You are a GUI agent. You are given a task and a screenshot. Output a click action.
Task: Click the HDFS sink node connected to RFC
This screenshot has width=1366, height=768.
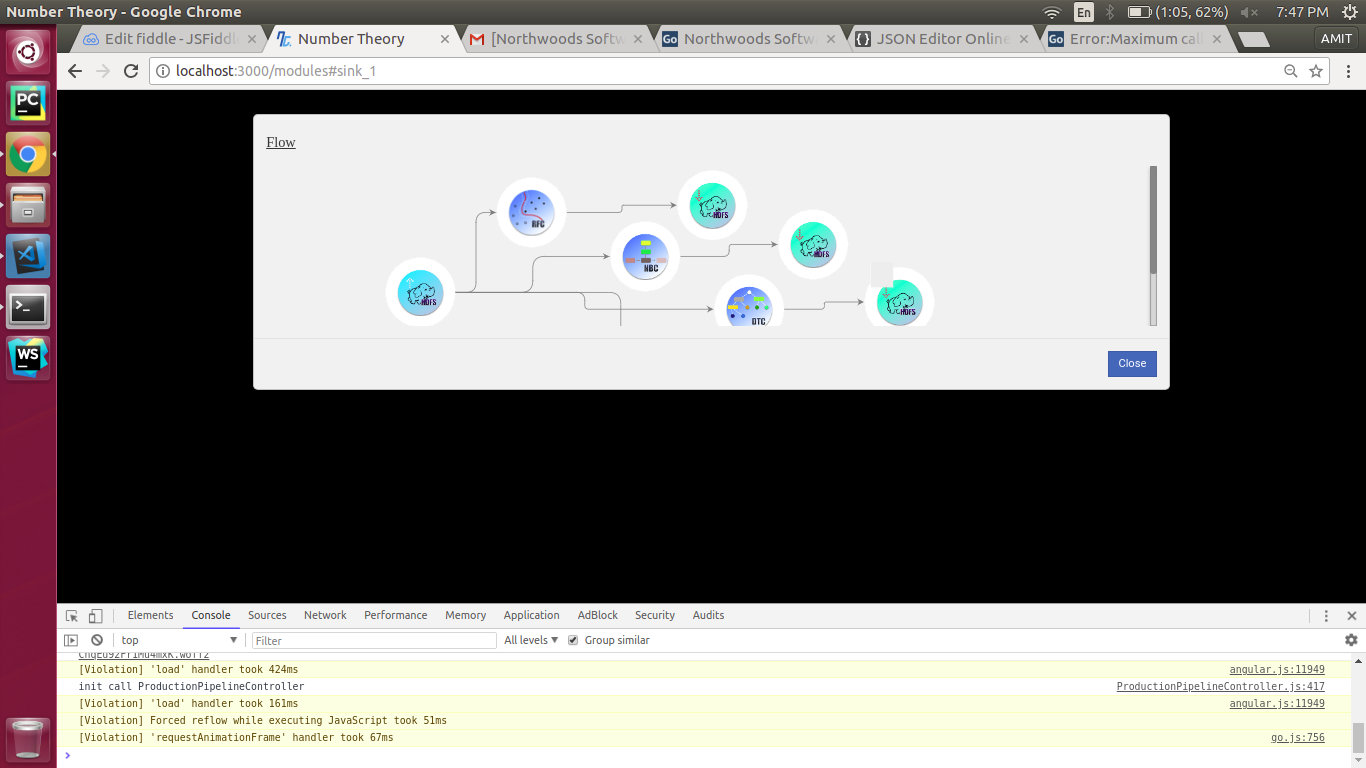(712, 205)
